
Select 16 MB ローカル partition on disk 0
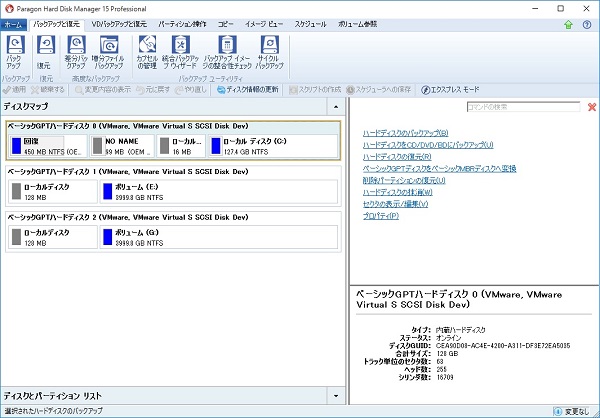point(181,146)
